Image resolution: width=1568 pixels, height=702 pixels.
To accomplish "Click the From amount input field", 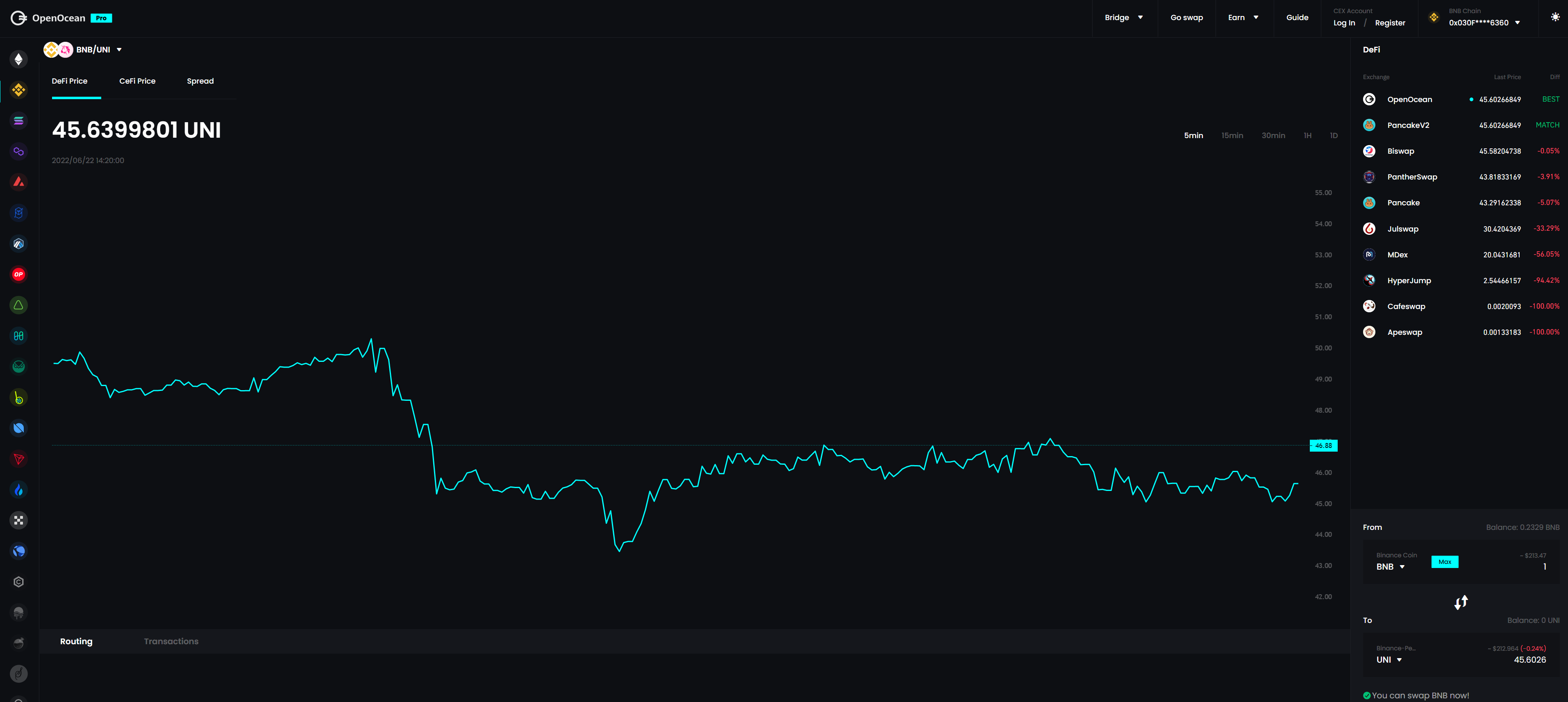I will [1522, 567].
